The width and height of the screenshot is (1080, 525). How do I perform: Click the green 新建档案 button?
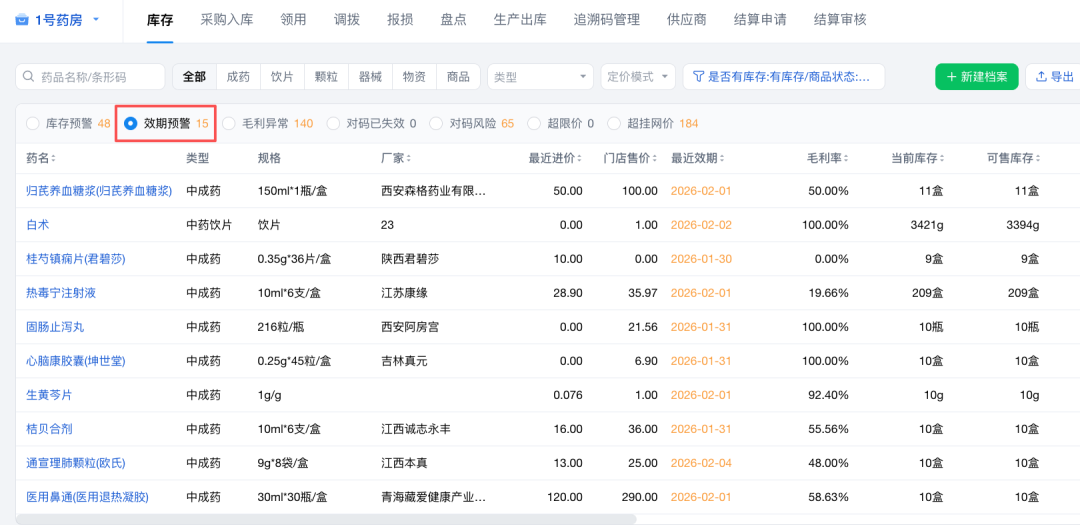977,76
